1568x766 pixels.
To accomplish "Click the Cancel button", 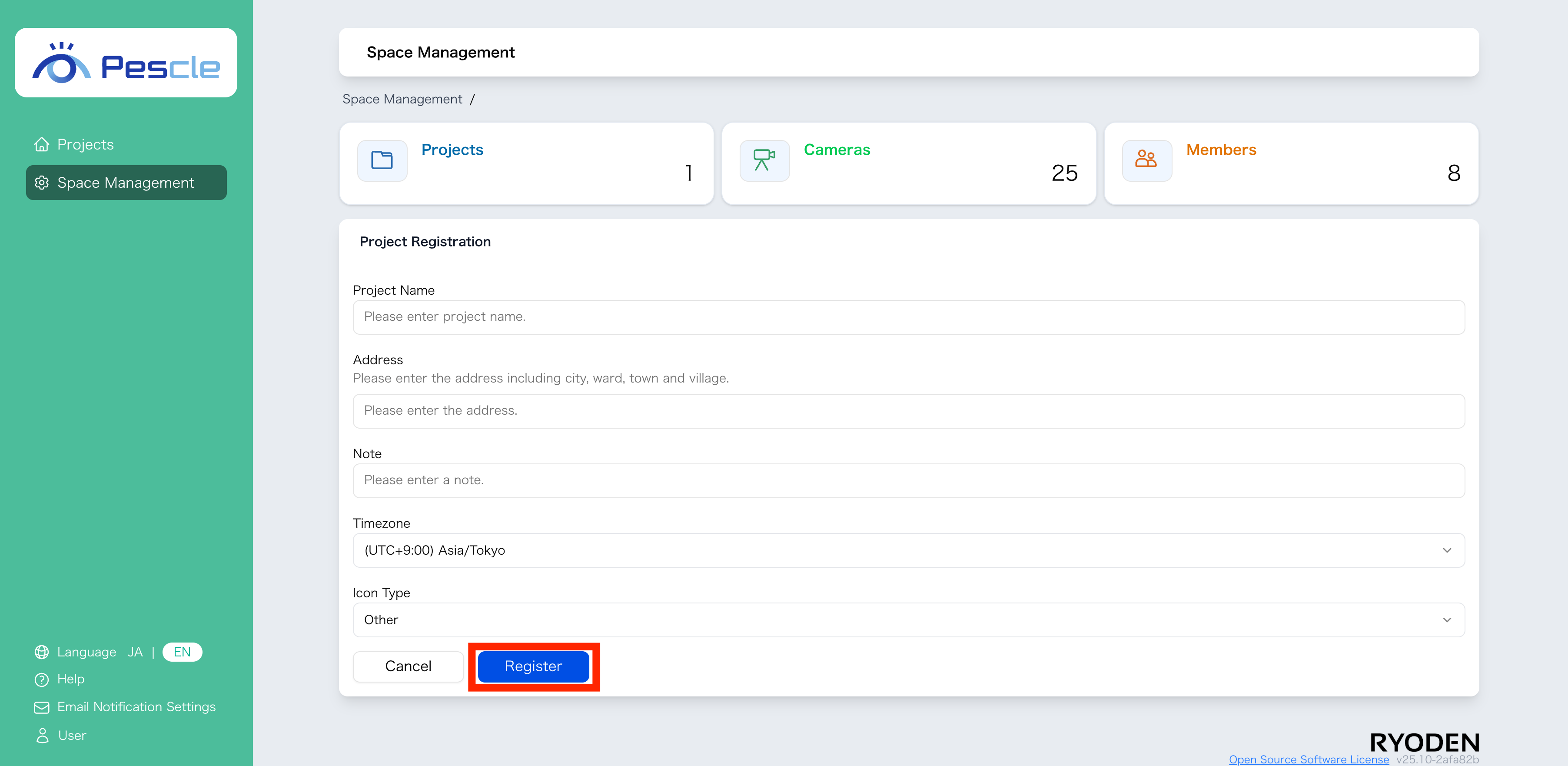I will [408, 666].
